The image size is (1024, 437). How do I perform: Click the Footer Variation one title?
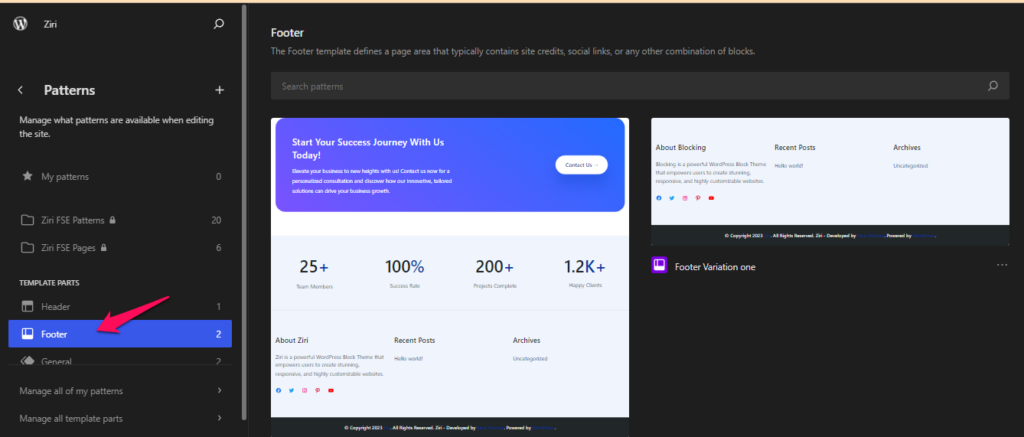point(714,267)
